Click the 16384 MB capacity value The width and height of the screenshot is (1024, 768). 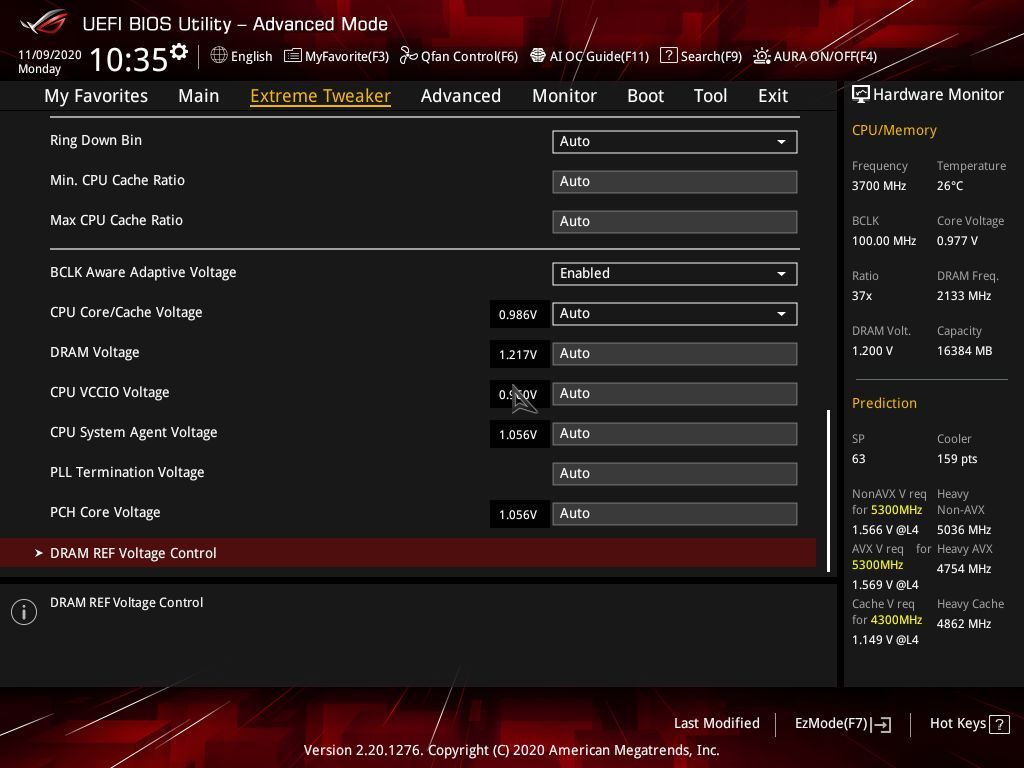pyautogui.click(x=965, y=351)
